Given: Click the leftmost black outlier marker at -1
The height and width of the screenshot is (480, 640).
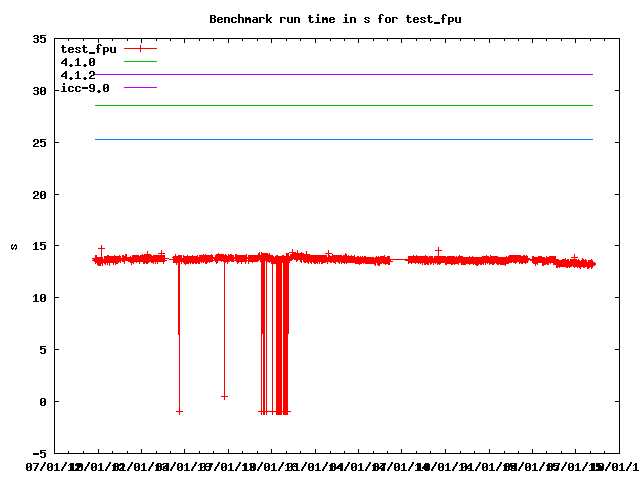Looking at the screenshot, I should point(179,411).
